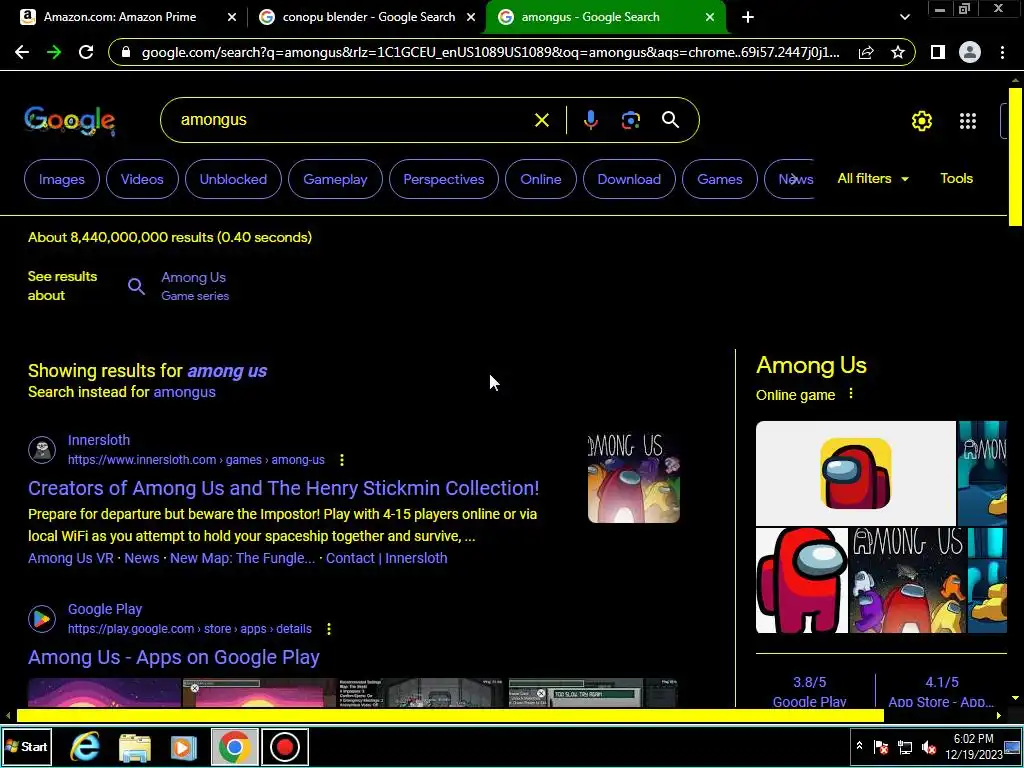This screenshot has height=768, width=1024.
Task: Open Among Us Apps on Google Play
Action: [174, 657]
